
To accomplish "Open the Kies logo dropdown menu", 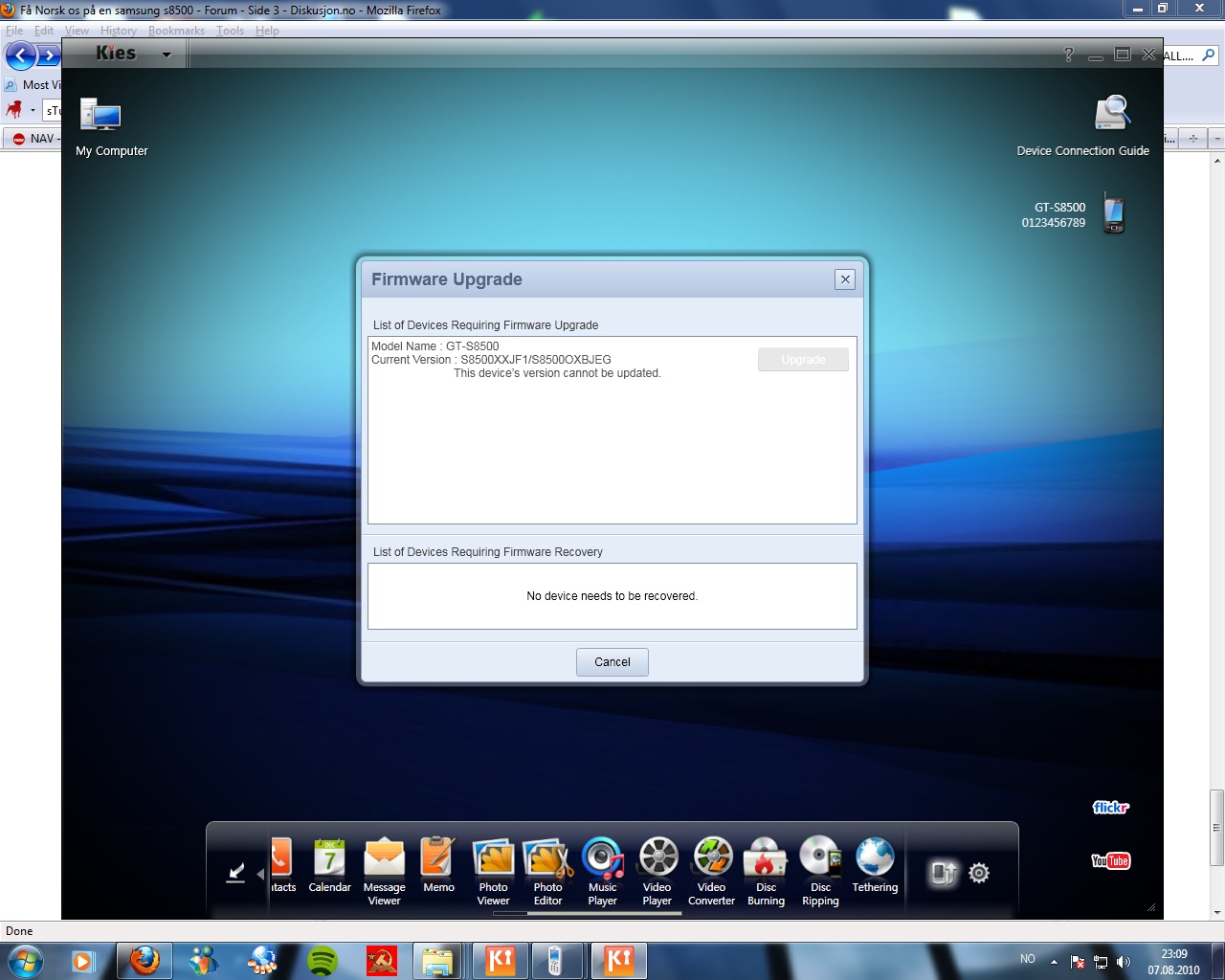I will coord(167,55).
